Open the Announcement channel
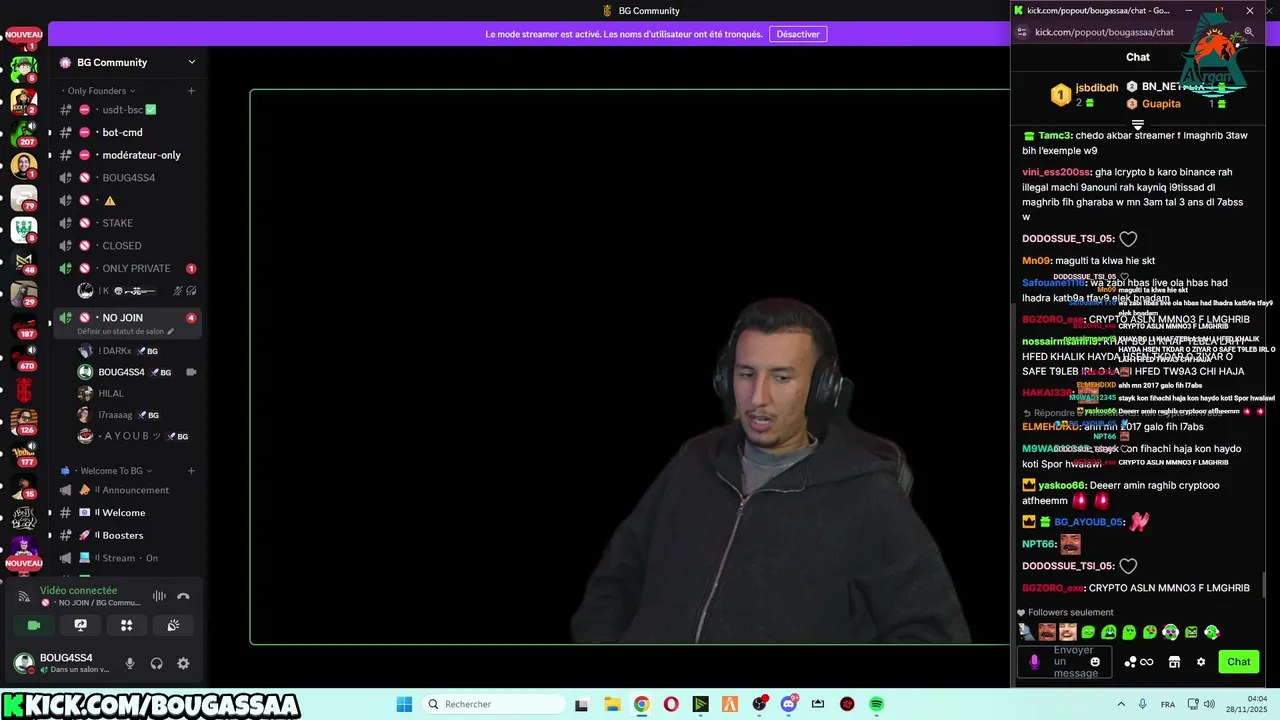Screen dimensions: 1280x720 pos(127,490)
